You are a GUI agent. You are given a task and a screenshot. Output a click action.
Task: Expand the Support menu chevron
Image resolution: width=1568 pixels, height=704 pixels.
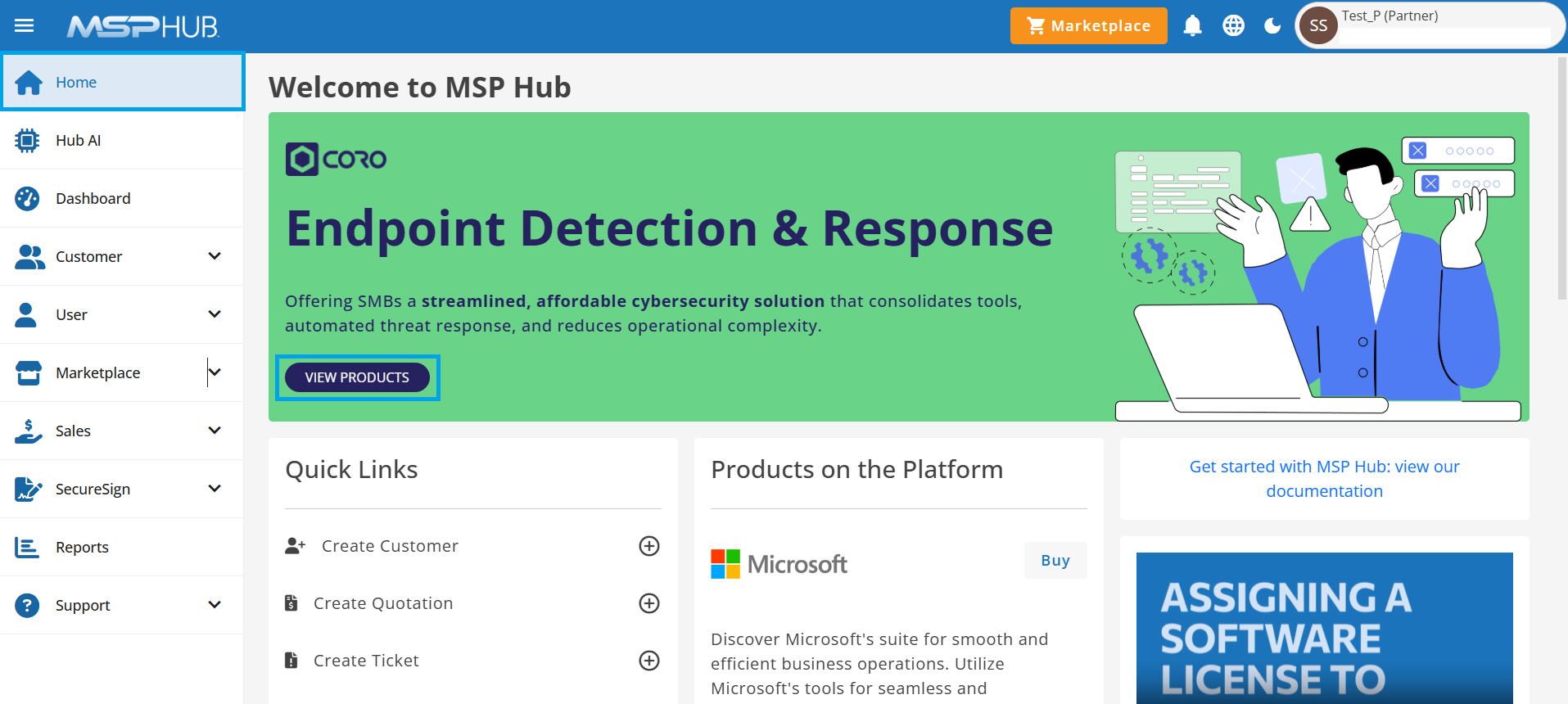tap(215, 605)
